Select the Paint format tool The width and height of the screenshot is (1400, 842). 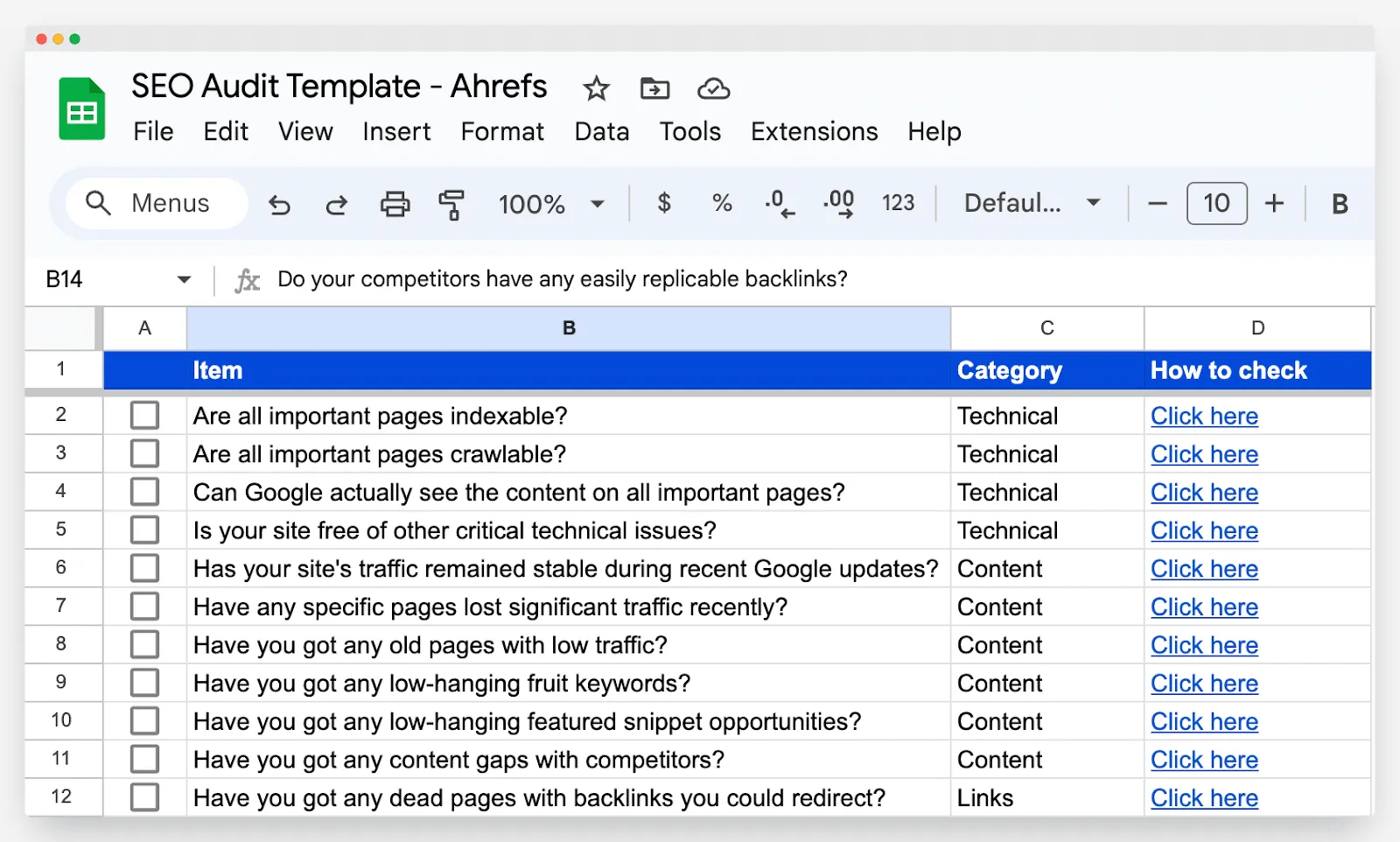(x=452, y=204)
